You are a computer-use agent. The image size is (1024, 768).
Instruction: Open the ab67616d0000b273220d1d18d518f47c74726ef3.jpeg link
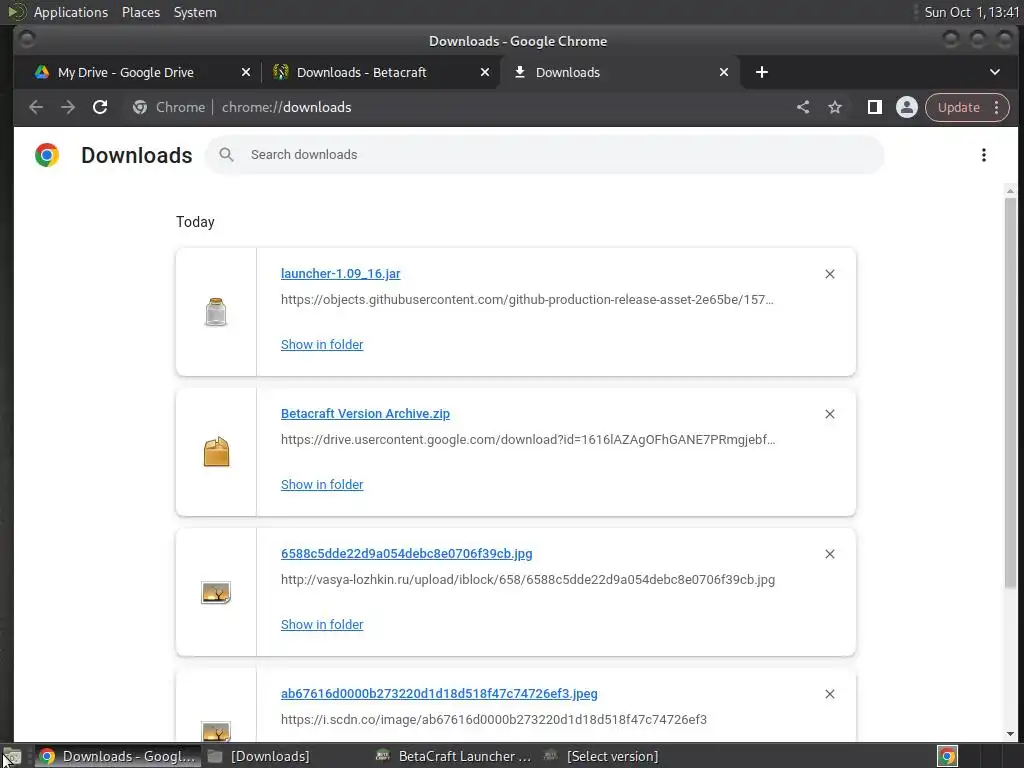439,694
